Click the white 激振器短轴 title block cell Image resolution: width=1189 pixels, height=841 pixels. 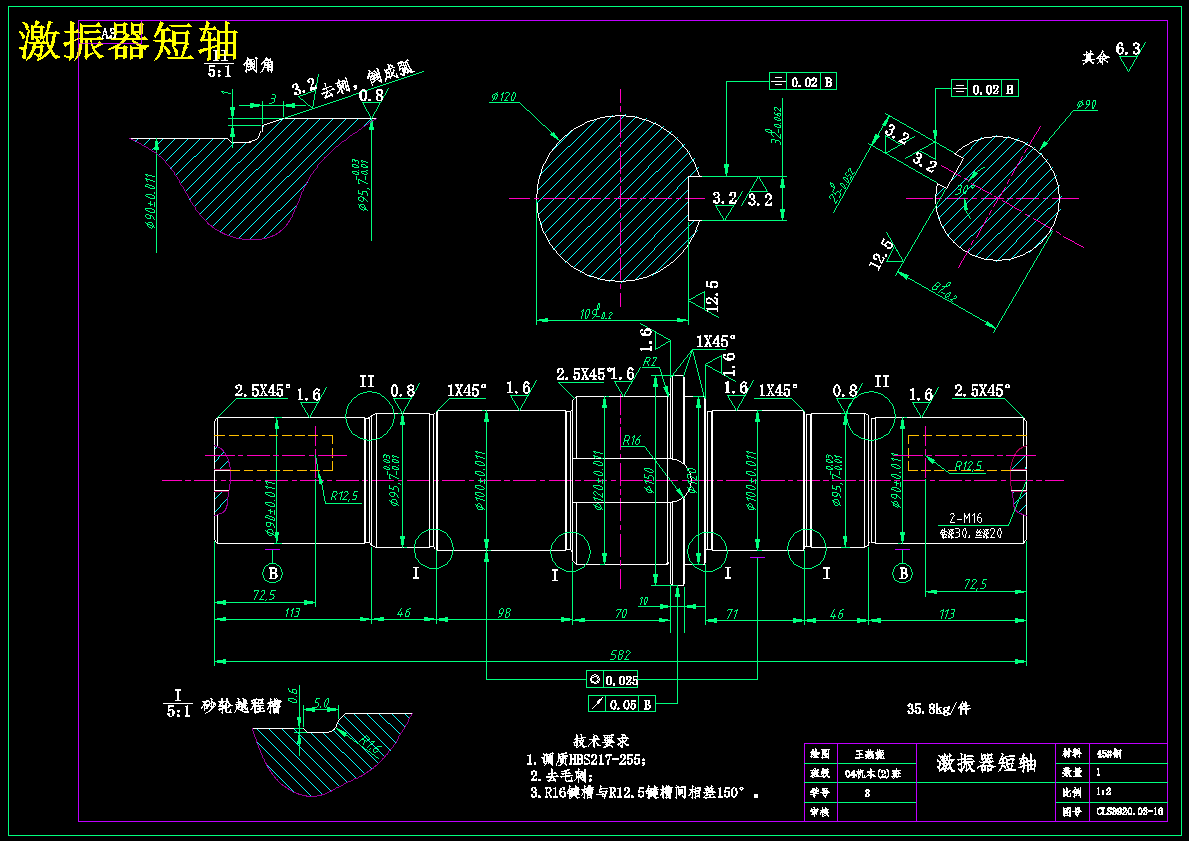[x=986, y=763]
